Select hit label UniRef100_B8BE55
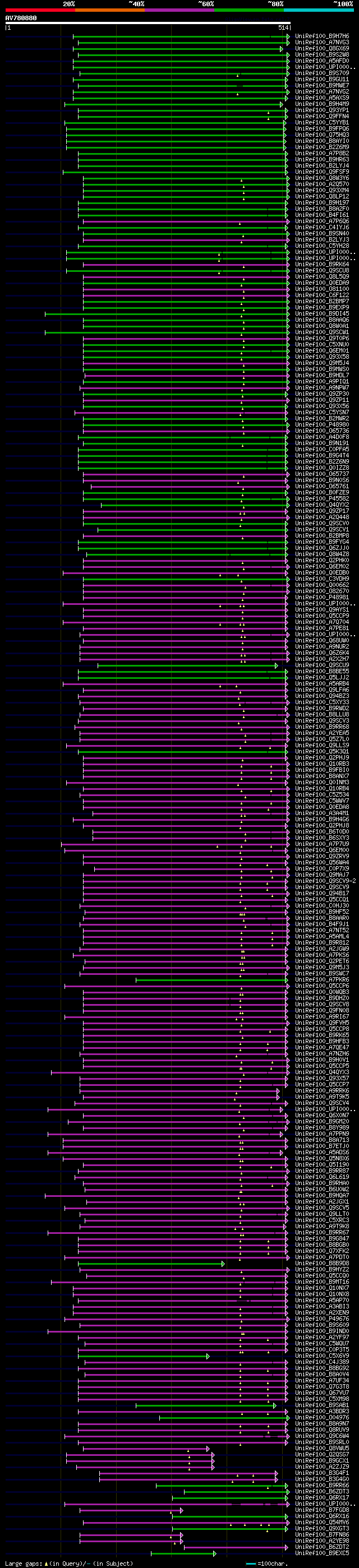Image resolution: width=359 pixels, height=1568 pixels. 323,672
